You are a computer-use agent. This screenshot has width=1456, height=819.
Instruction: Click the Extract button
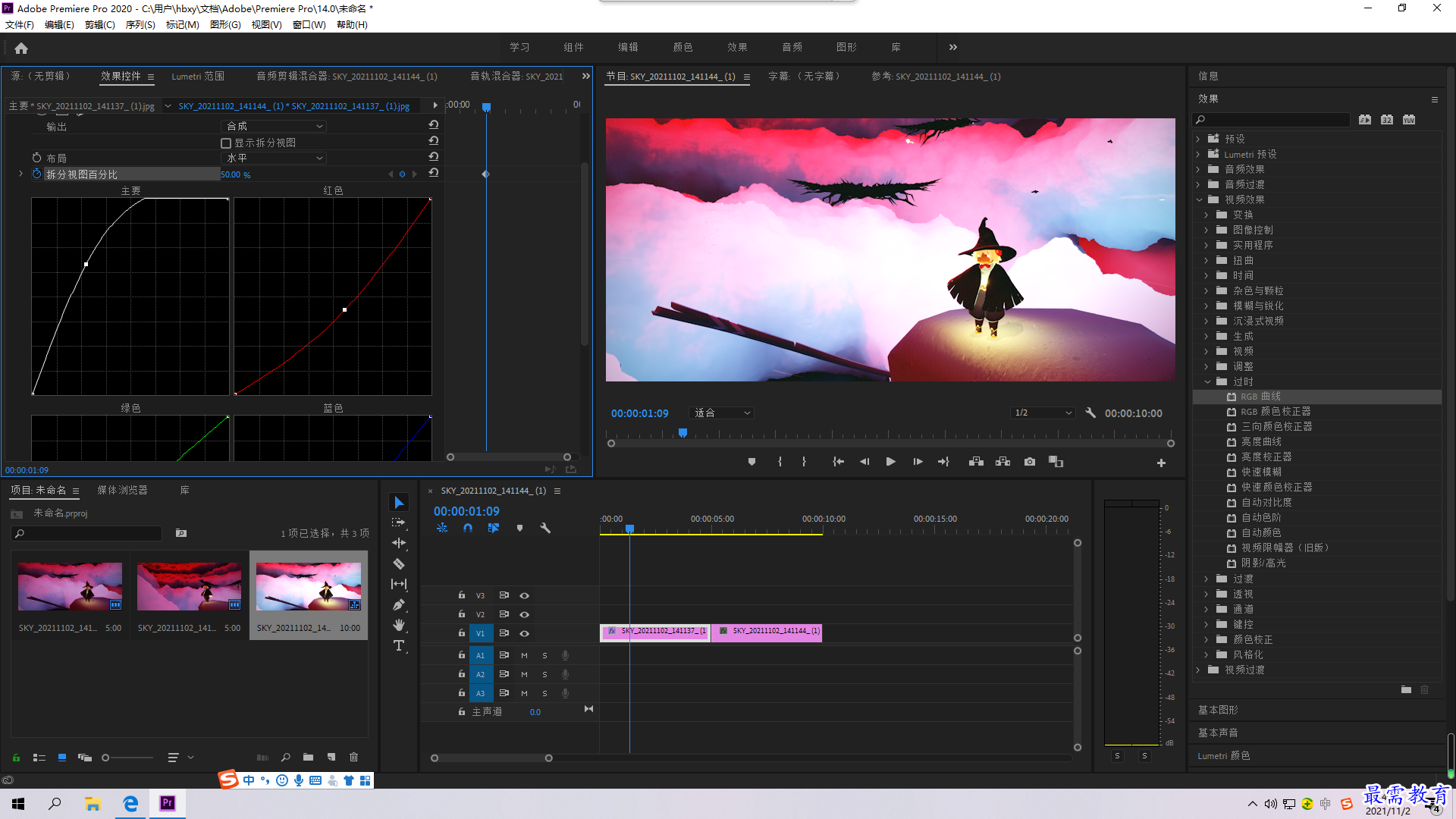point(1003,462)
